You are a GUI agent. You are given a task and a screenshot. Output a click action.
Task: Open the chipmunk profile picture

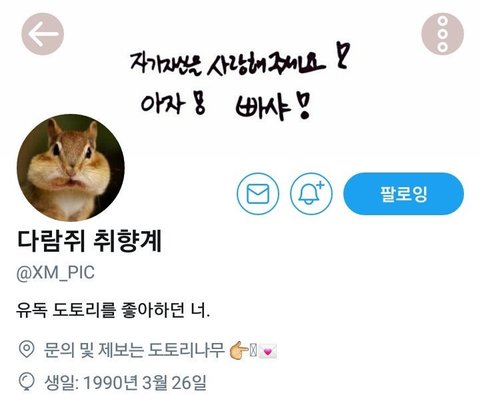pyautogui.click(x=71, y=168)
